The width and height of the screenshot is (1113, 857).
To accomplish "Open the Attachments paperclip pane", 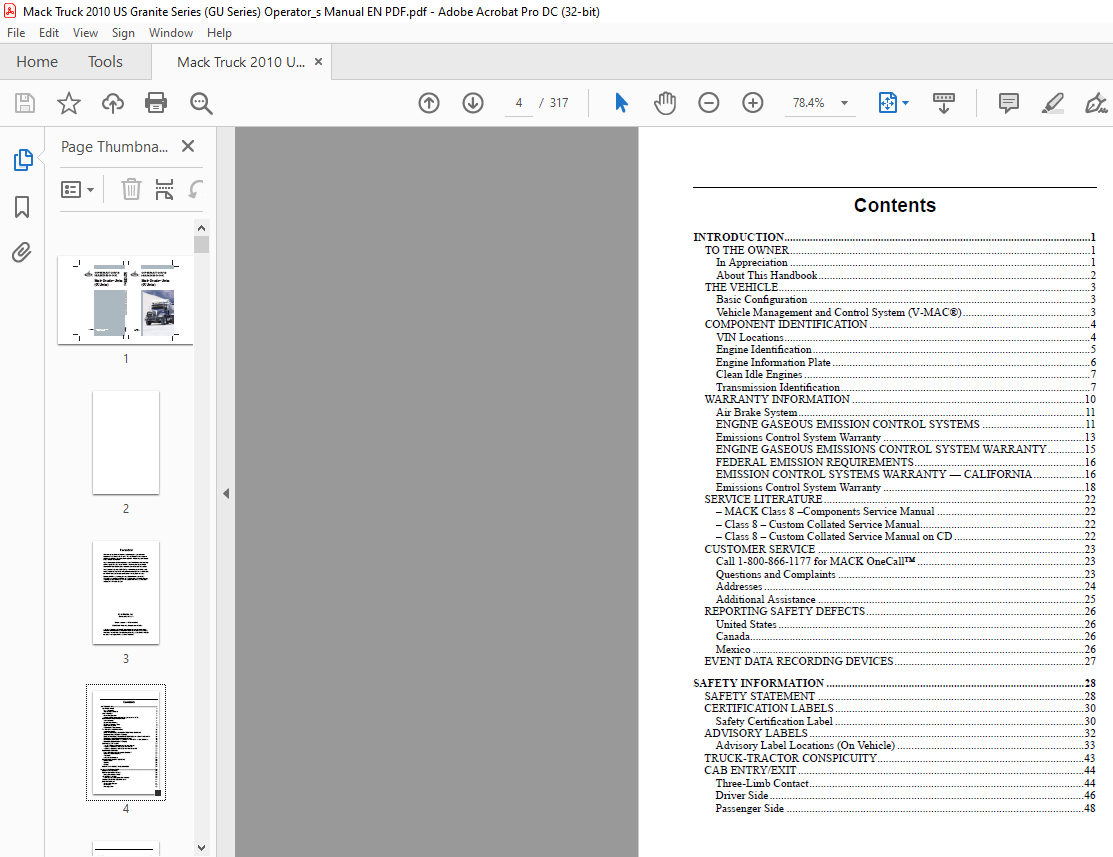I will click(22, 252).
